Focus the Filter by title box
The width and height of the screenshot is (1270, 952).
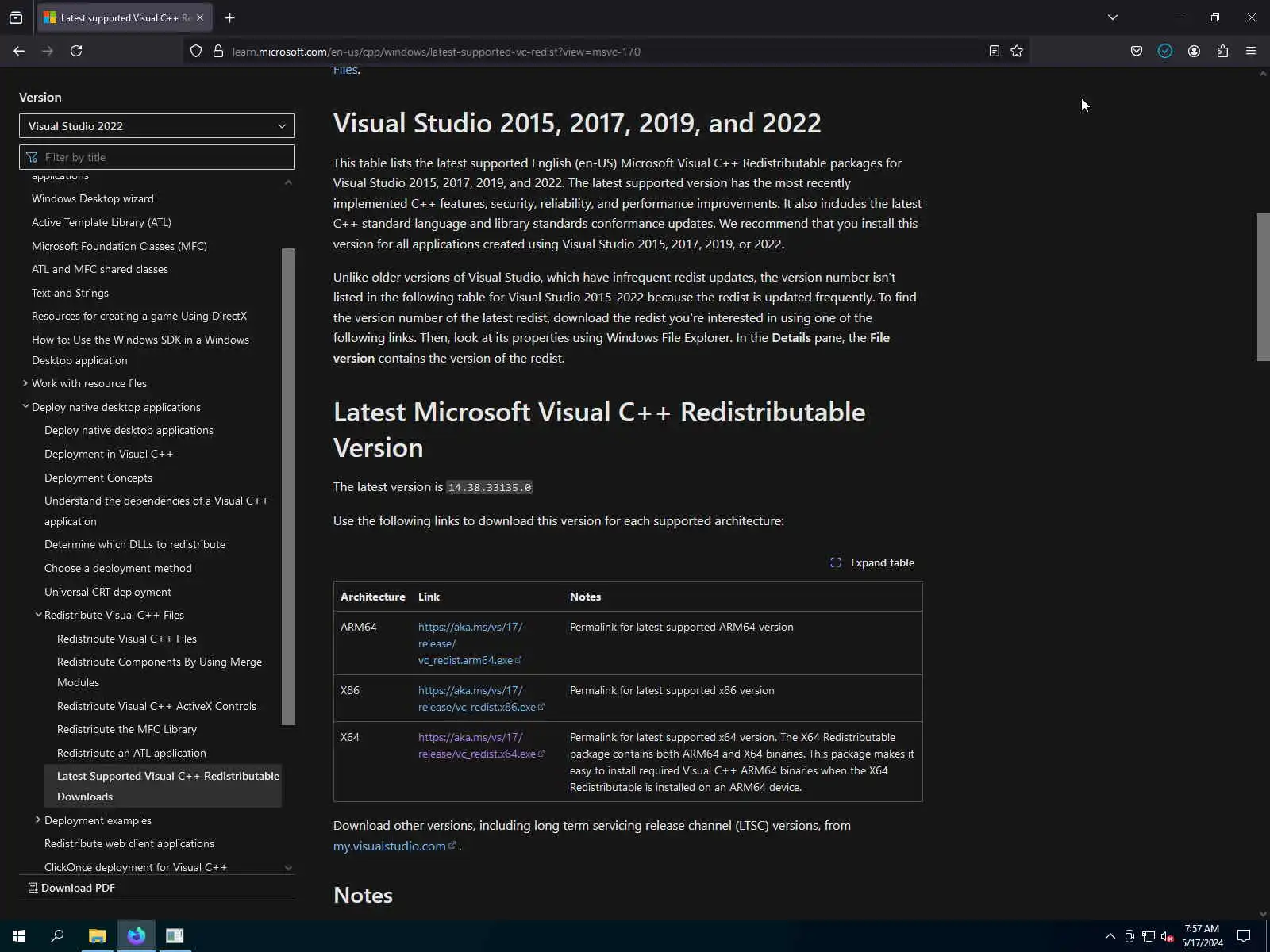click(x=157, y=157)
